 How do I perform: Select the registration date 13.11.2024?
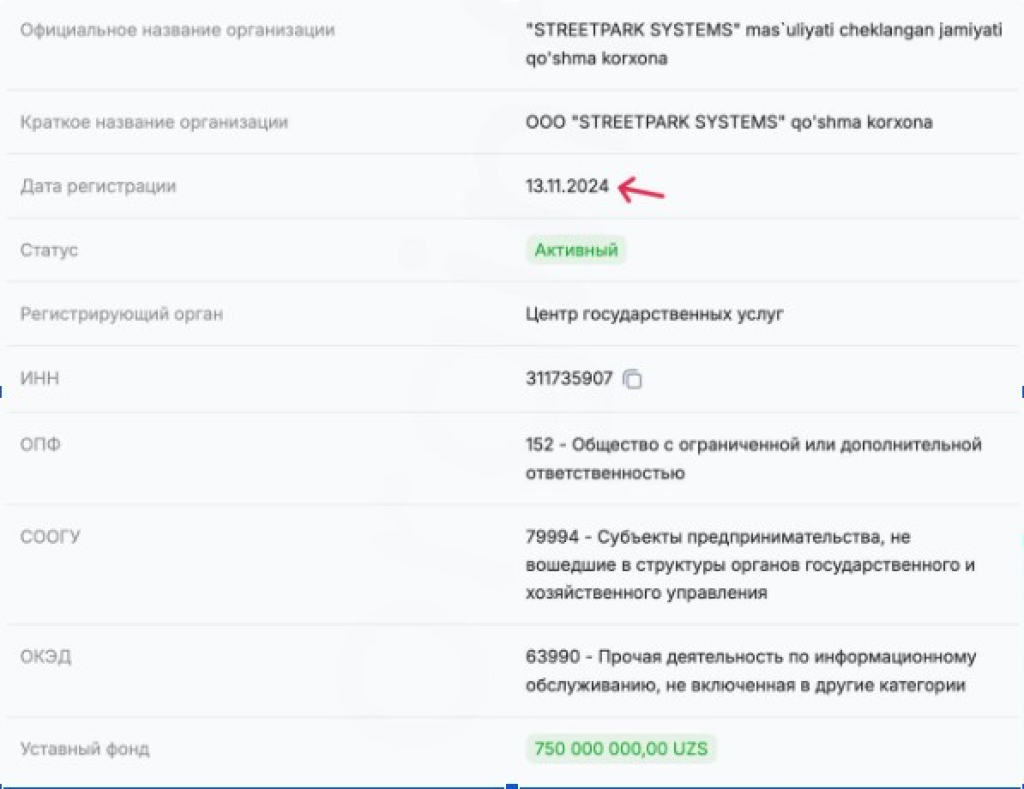click(x=567, y=186)
